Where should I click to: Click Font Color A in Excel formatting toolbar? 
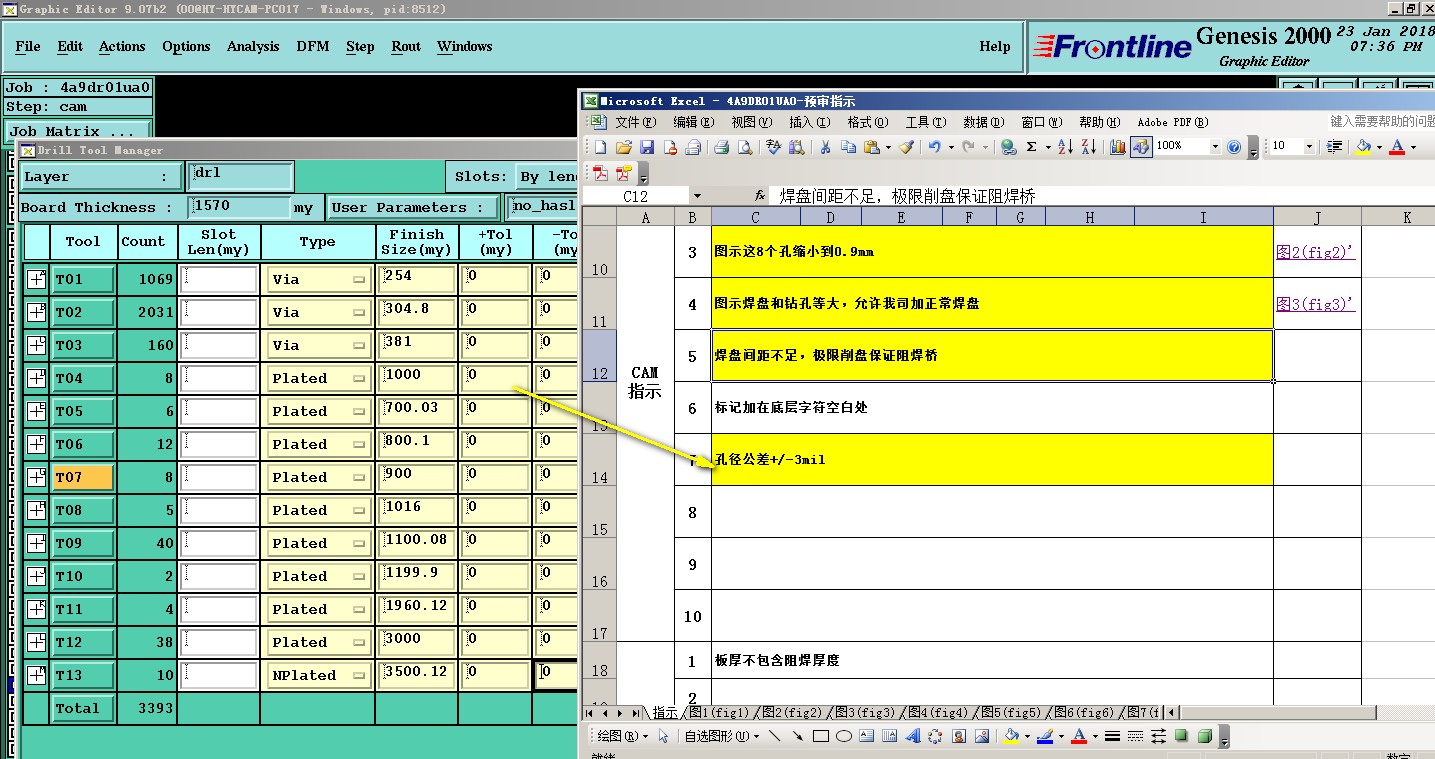tap(1397, 146)
